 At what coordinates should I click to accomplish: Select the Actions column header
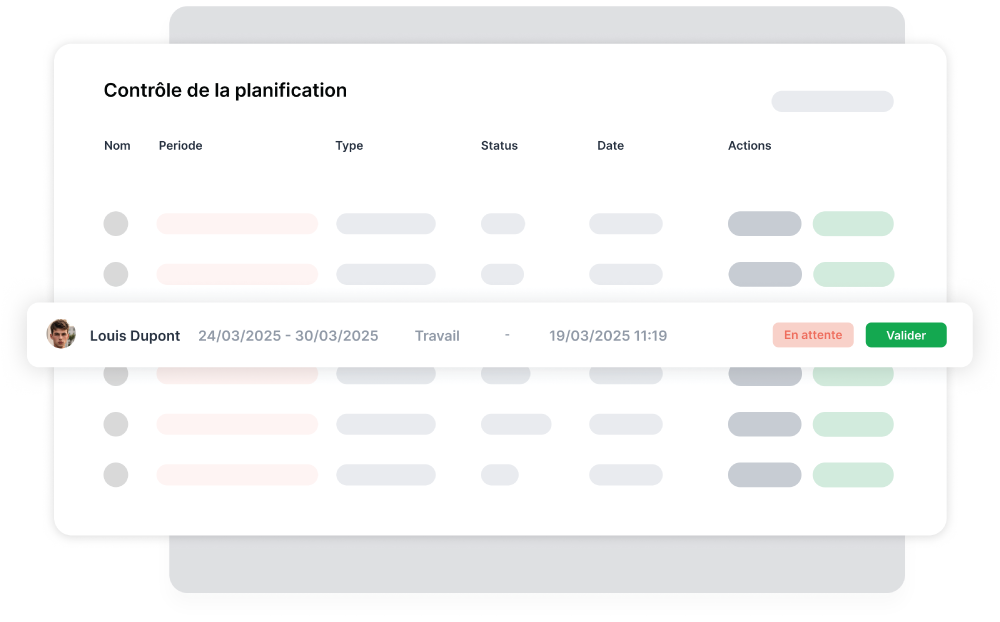point(750,146)
